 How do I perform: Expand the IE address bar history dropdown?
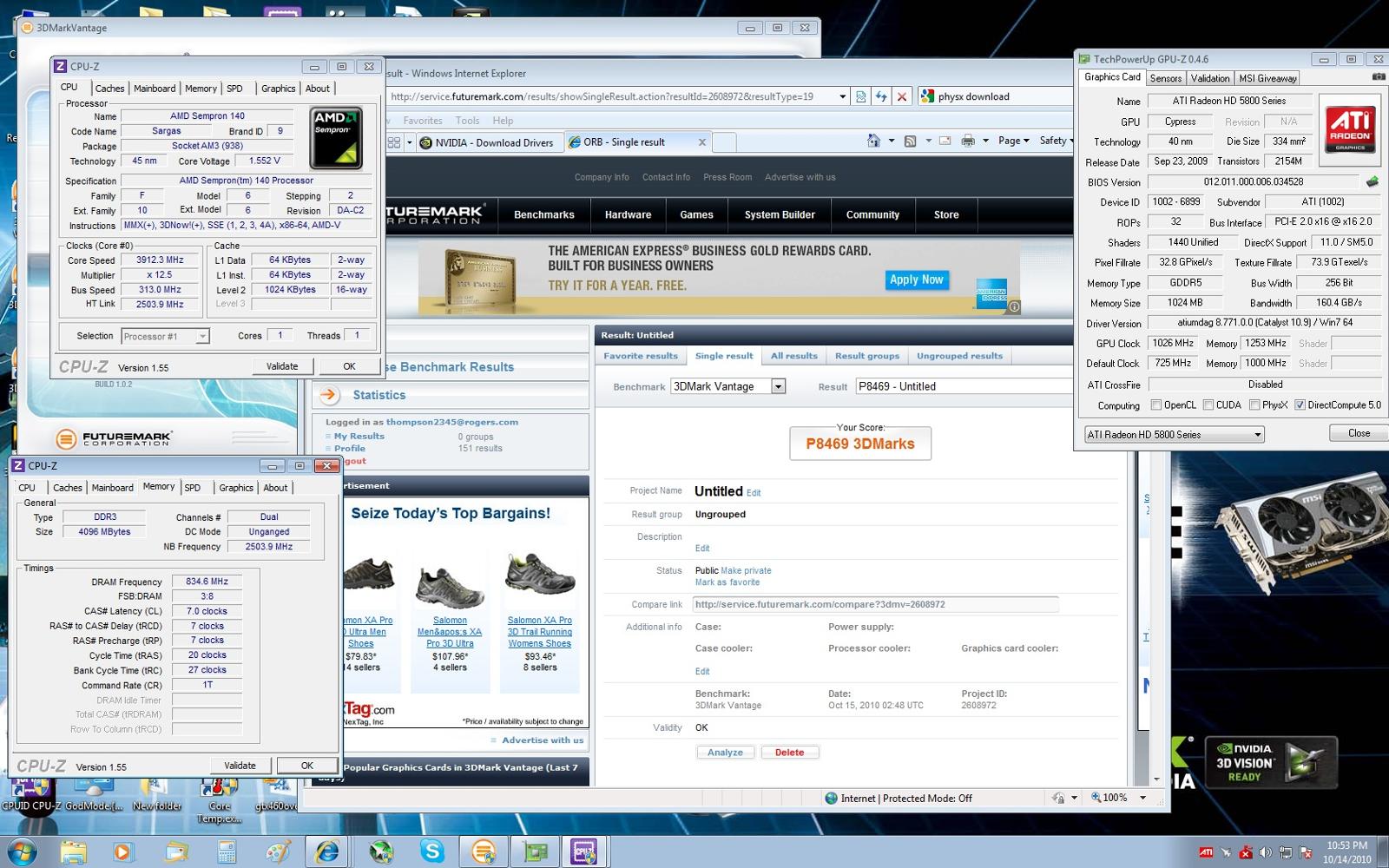[x=842, y=96]
